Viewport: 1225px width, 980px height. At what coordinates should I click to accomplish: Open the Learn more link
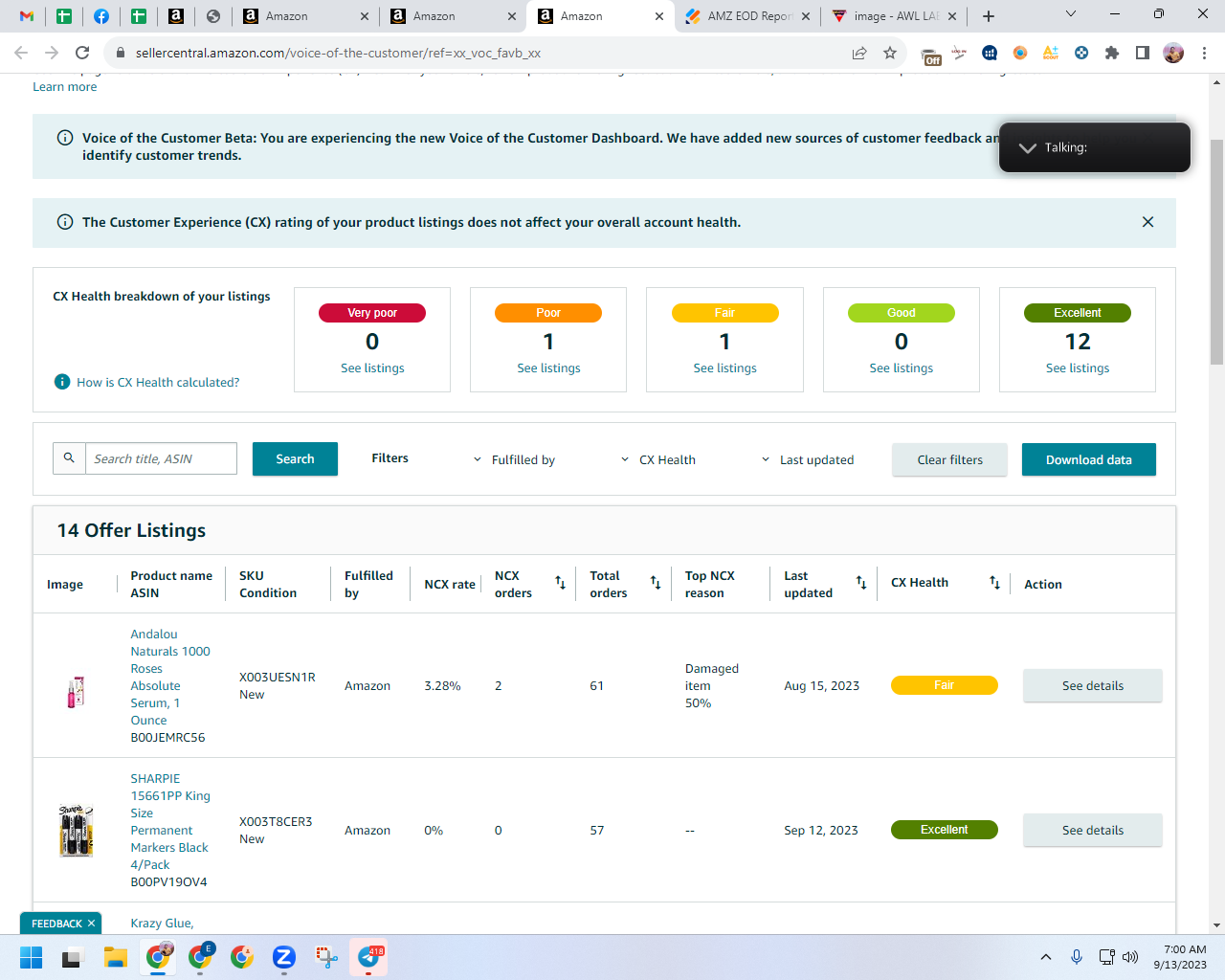click(x=64, y=86)
